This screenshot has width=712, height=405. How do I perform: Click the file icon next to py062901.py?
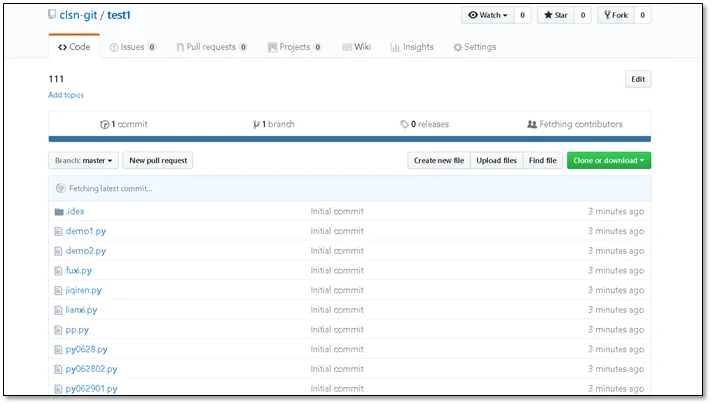[x=58, y=389]
